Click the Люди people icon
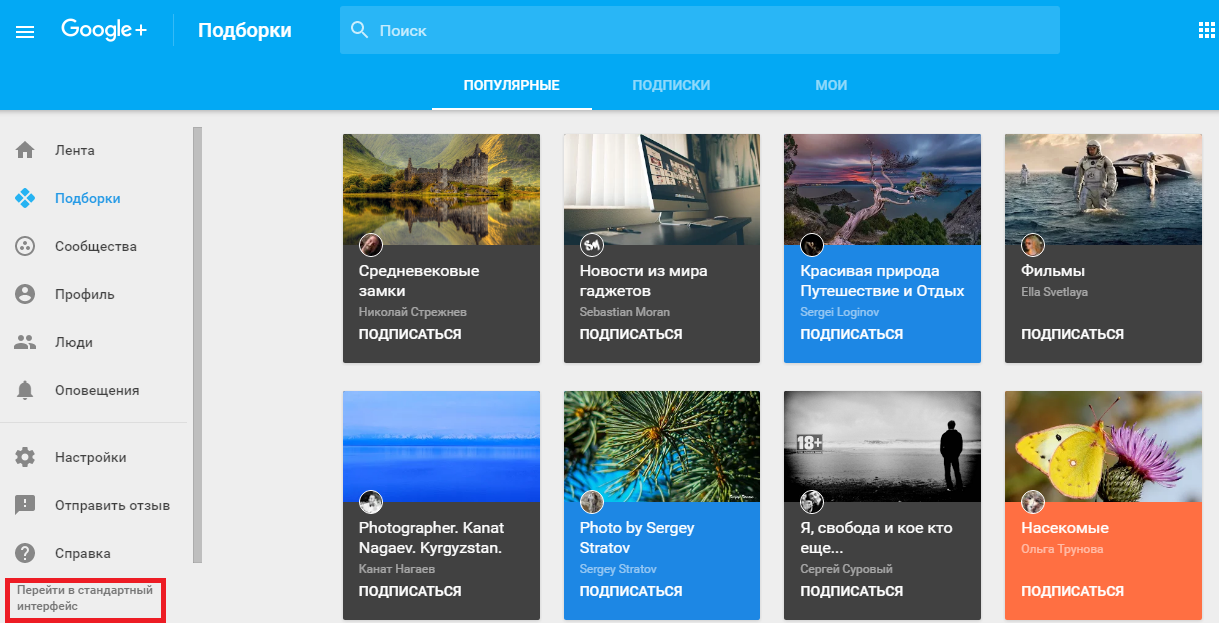The width and height of the screenshot is (1219, 623). (25, 343)
